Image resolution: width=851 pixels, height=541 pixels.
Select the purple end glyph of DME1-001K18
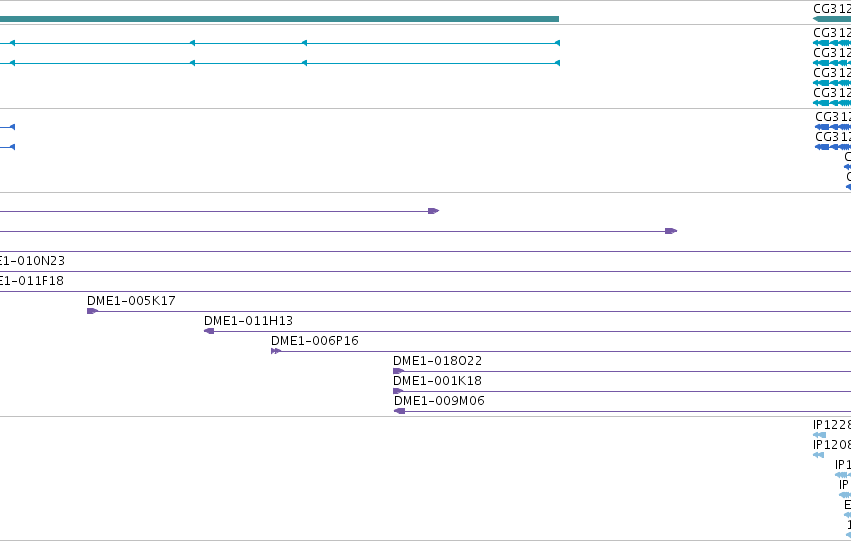(x=398, y=391)
